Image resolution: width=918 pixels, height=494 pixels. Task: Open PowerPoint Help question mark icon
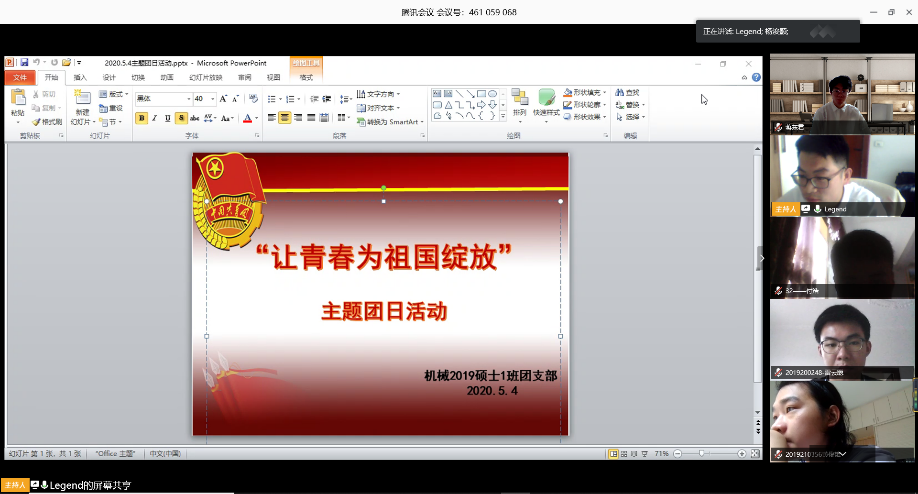point(756,77)
